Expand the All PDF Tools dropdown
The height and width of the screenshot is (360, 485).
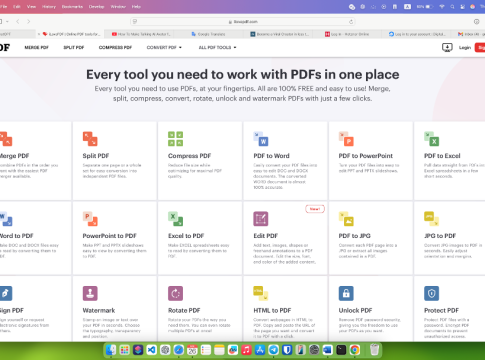[x=217, y=48]
